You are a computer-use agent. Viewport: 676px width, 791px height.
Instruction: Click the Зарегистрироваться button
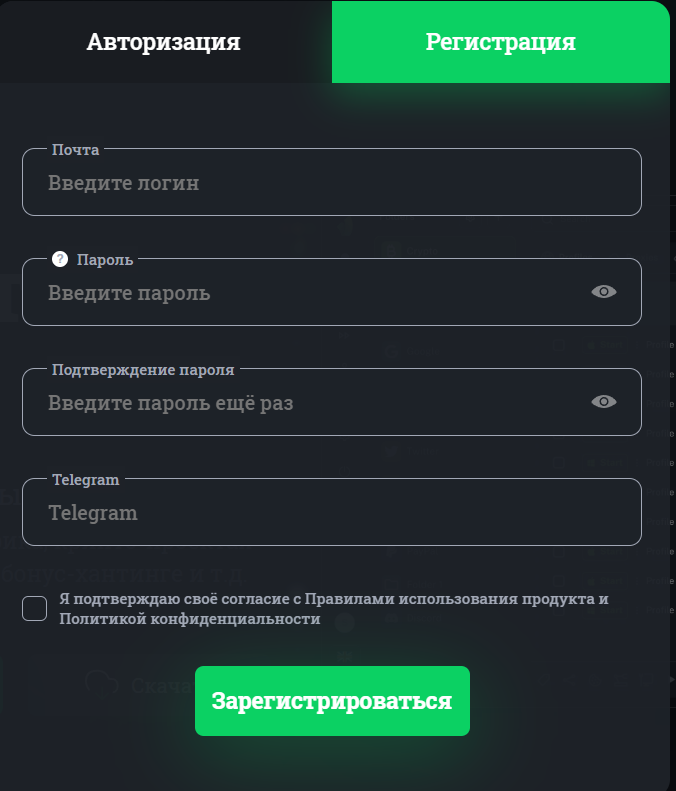pos(332,701)
